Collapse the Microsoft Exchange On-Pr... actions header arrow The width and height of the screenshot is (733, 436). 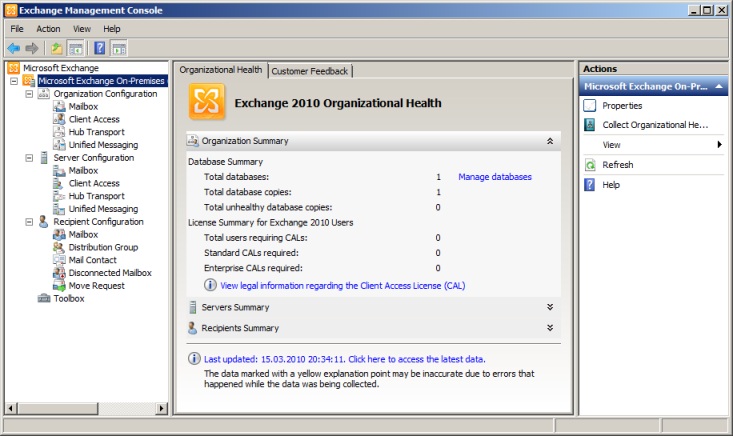[x=719, y=86]
